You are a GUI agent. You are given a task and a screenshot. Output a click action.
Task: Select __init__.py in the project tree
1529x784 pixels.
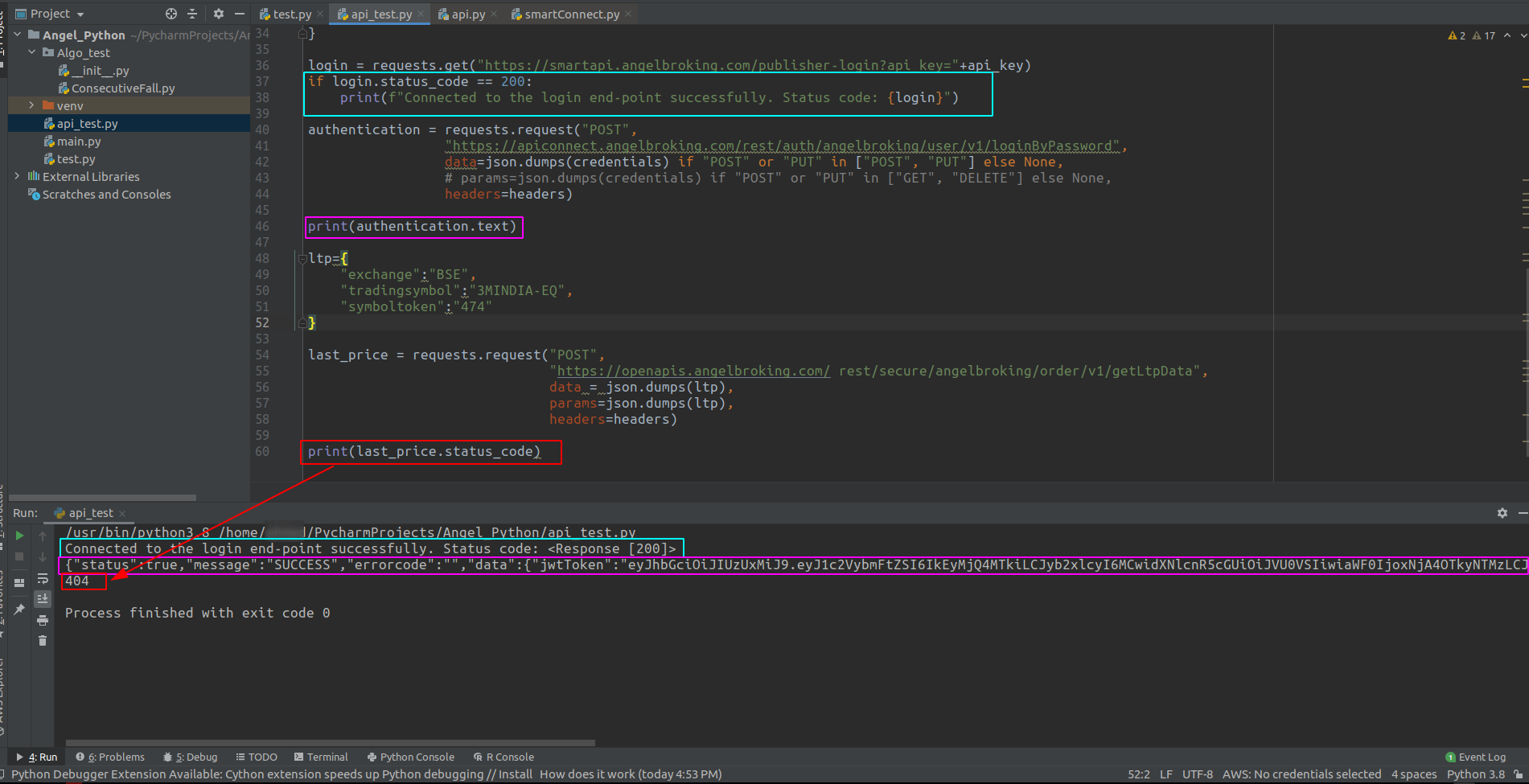point(93,70)
